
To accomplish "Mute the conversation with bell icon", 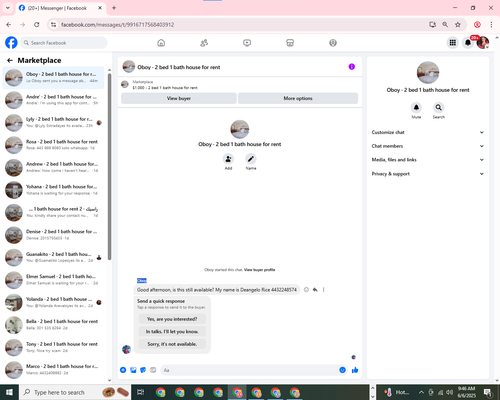I will (x=416, y=107).
